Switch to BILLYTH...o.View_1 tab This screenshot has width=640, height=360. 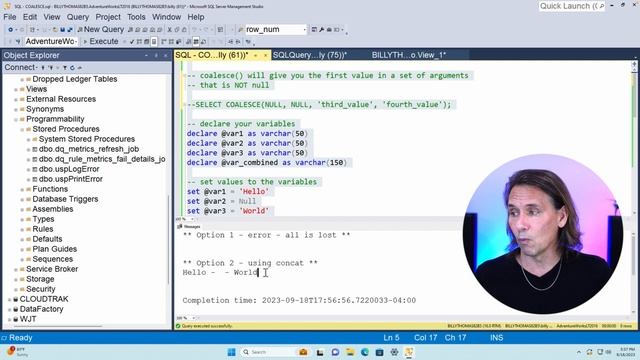click(409, 55)
